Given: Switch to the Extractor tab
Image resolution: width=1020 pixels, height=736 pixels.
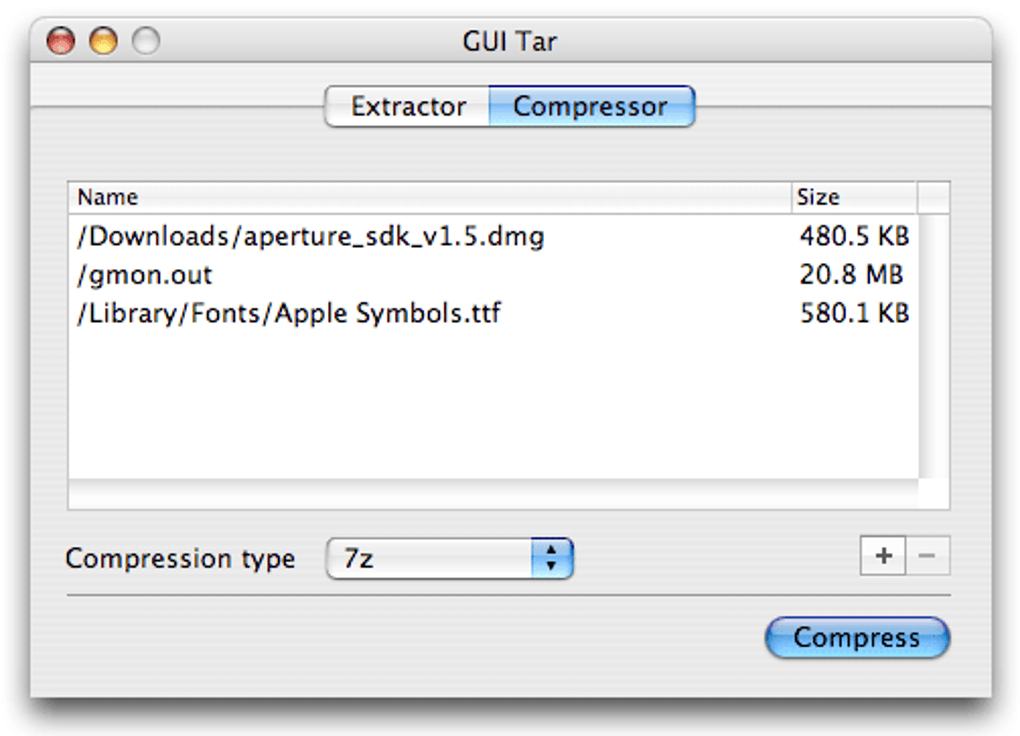Looking at the screenshot, I should pyautogui.click(x=408, y=107).
